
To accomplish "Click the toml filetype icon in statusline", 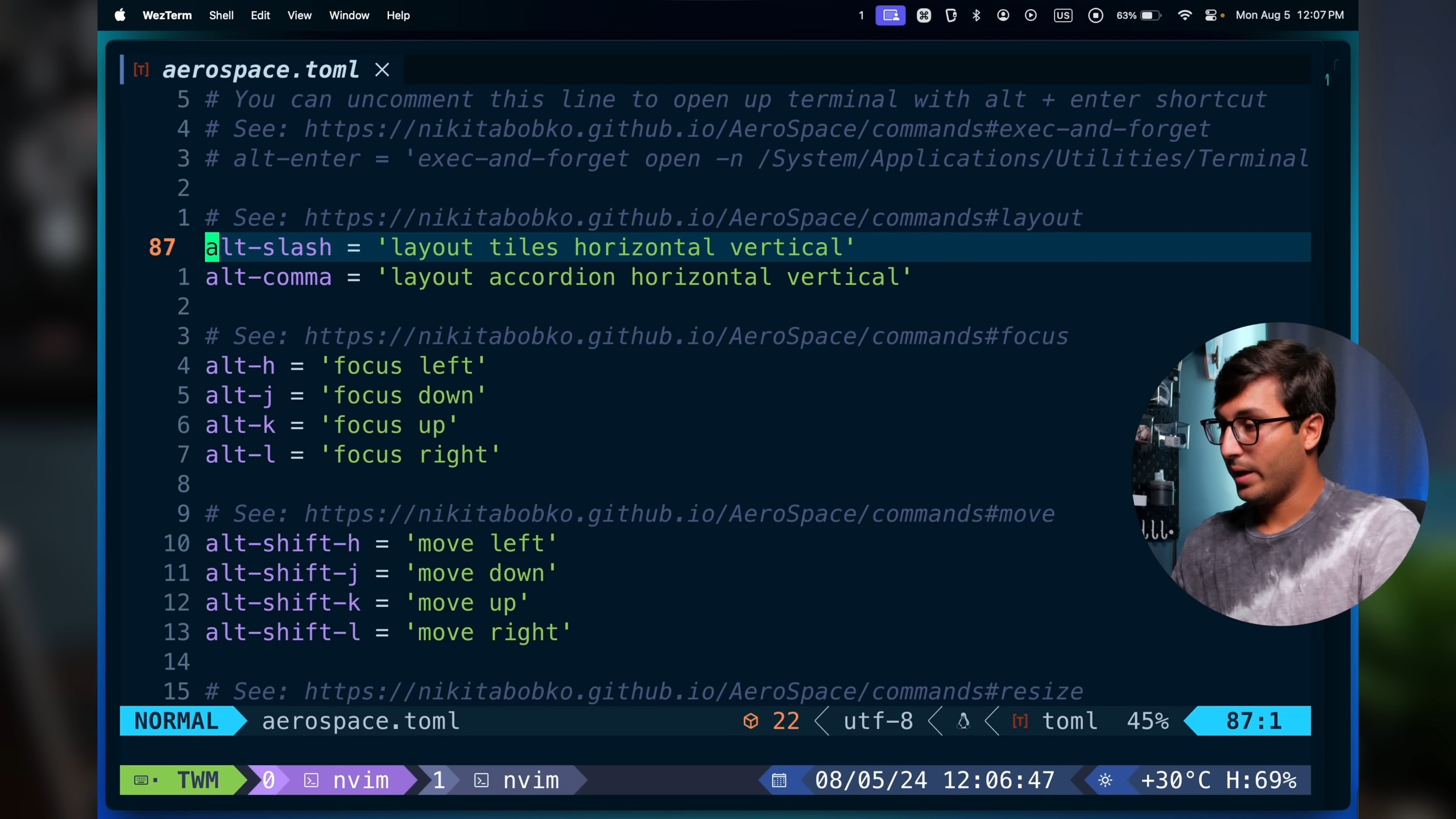I will point(1020,721).
